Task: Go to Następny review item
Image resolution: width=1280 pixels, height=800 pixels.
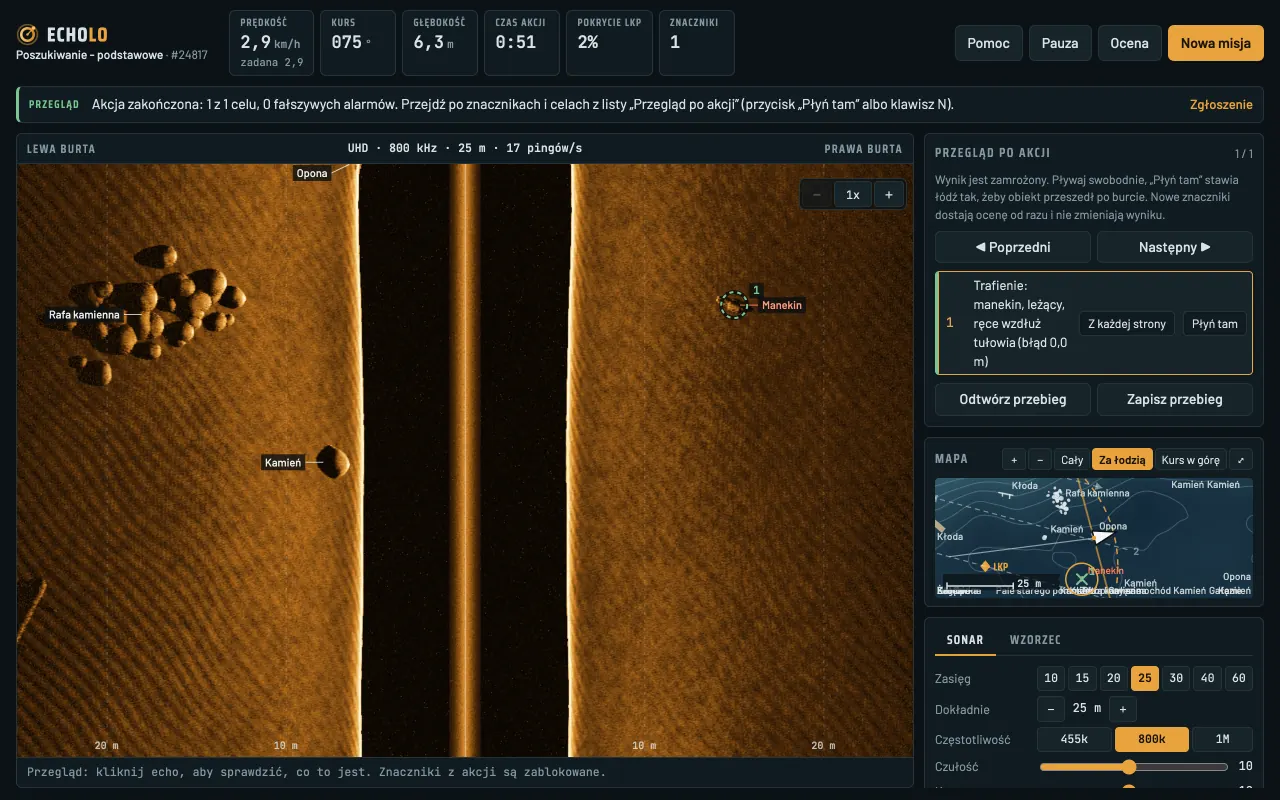Action: tap(1175, 247)
